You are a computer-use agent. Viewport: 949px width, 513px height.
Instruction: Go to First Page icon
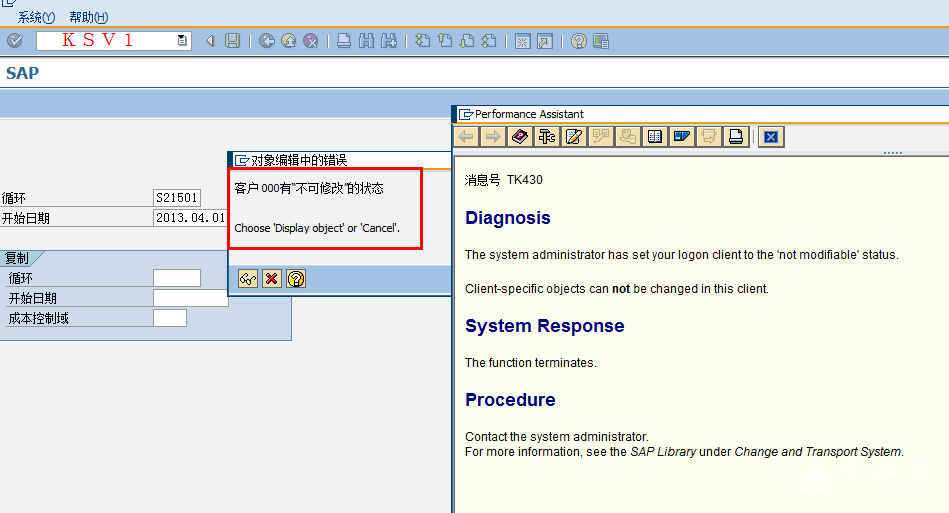422,41
